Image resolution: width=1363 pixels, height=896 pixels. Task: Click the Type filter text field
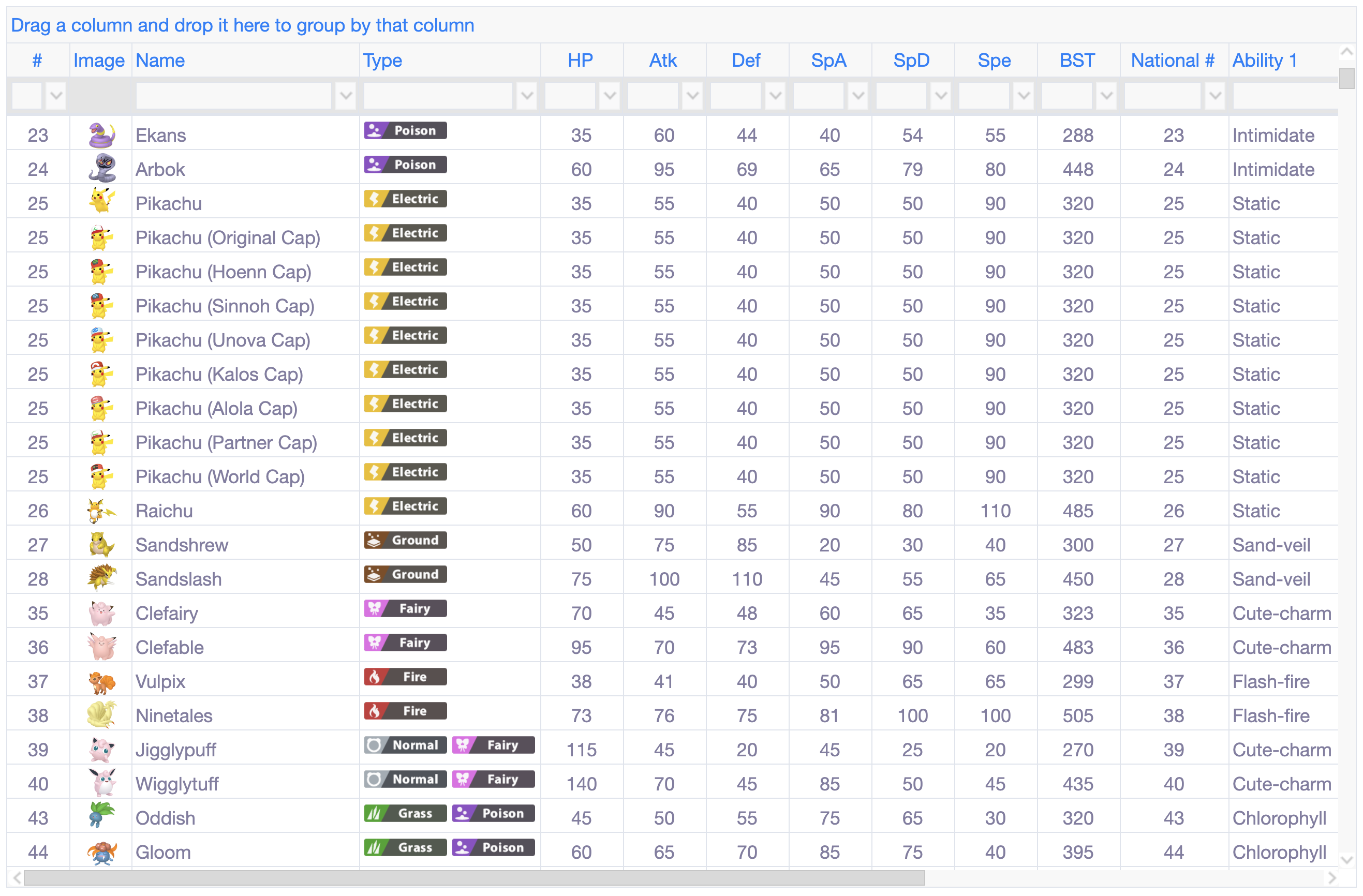(438, 96)
